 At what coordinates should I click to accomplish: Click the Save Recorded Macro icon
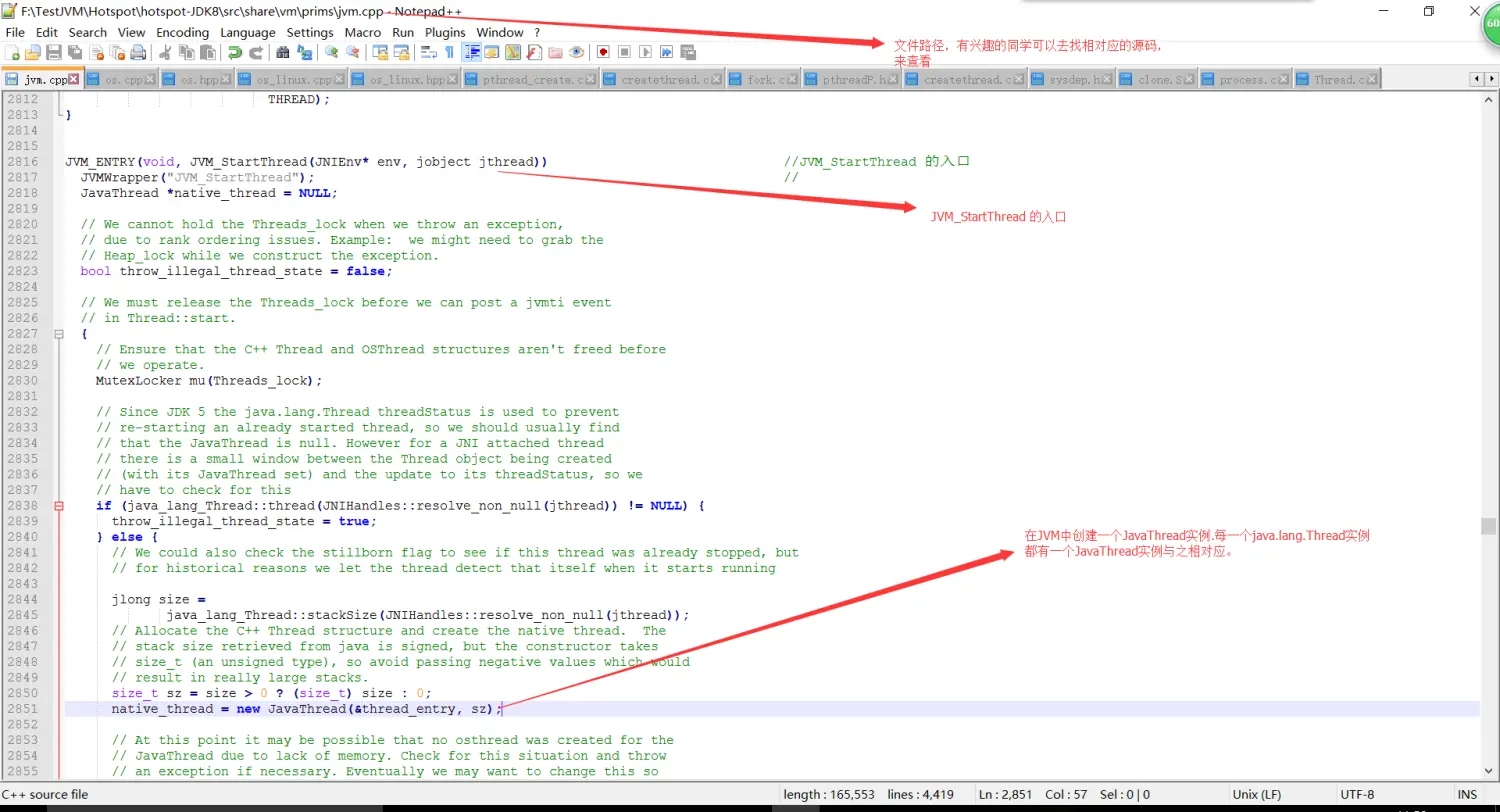[x=688, y=52]
